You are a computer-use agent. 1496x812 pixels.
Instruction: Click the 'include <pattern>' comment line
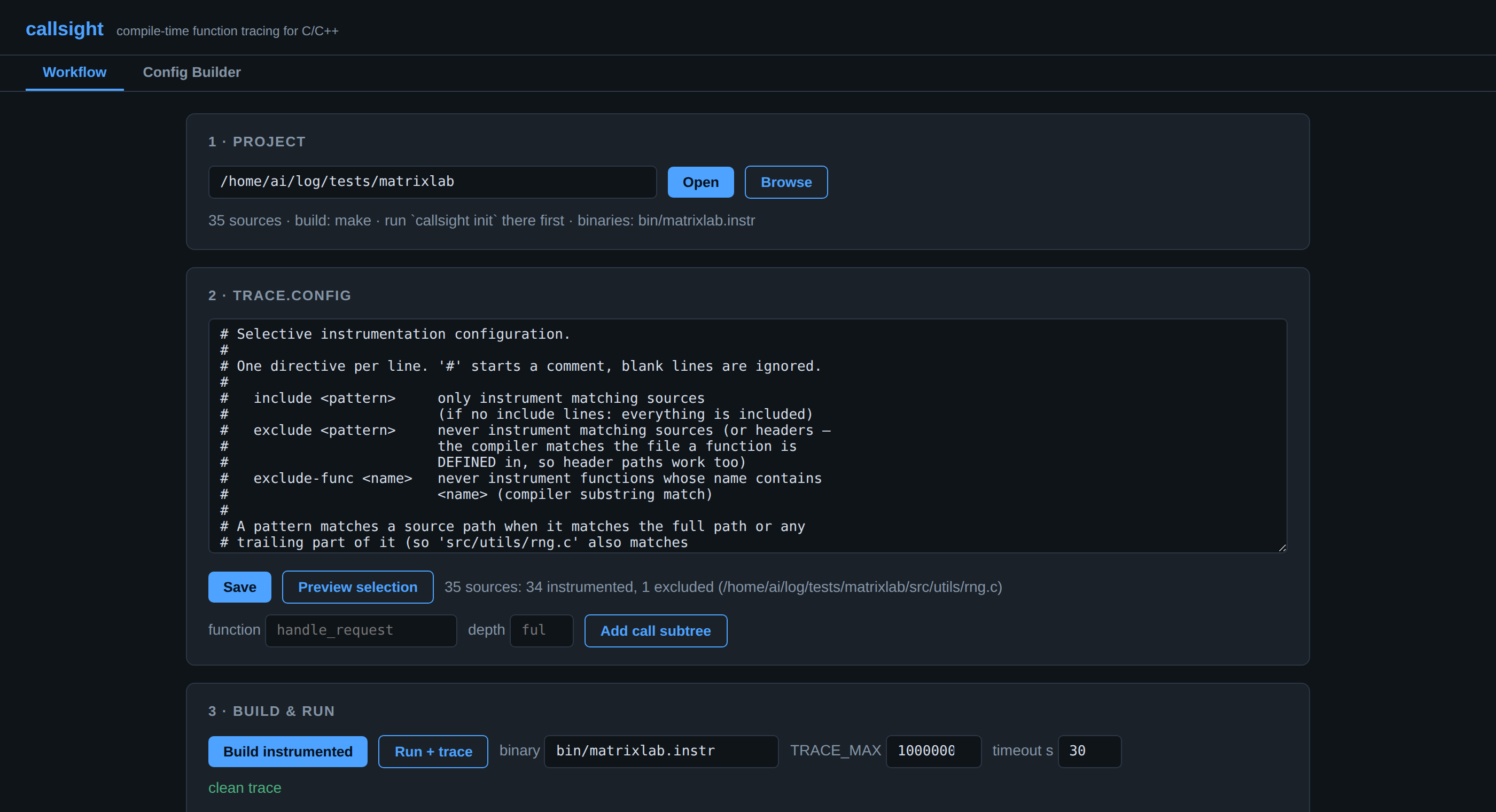coord(462,398)
